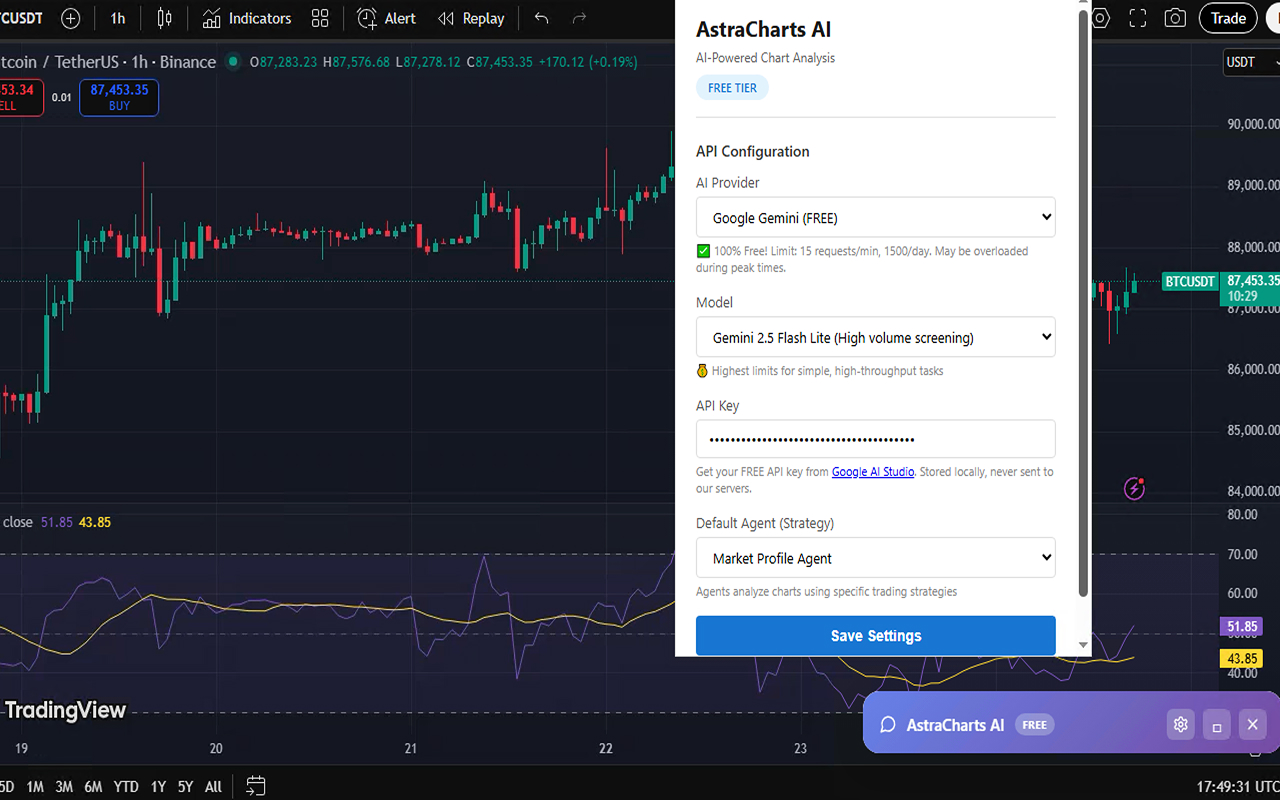Click the pink lightning flash icon

[x=1134, y=488]
